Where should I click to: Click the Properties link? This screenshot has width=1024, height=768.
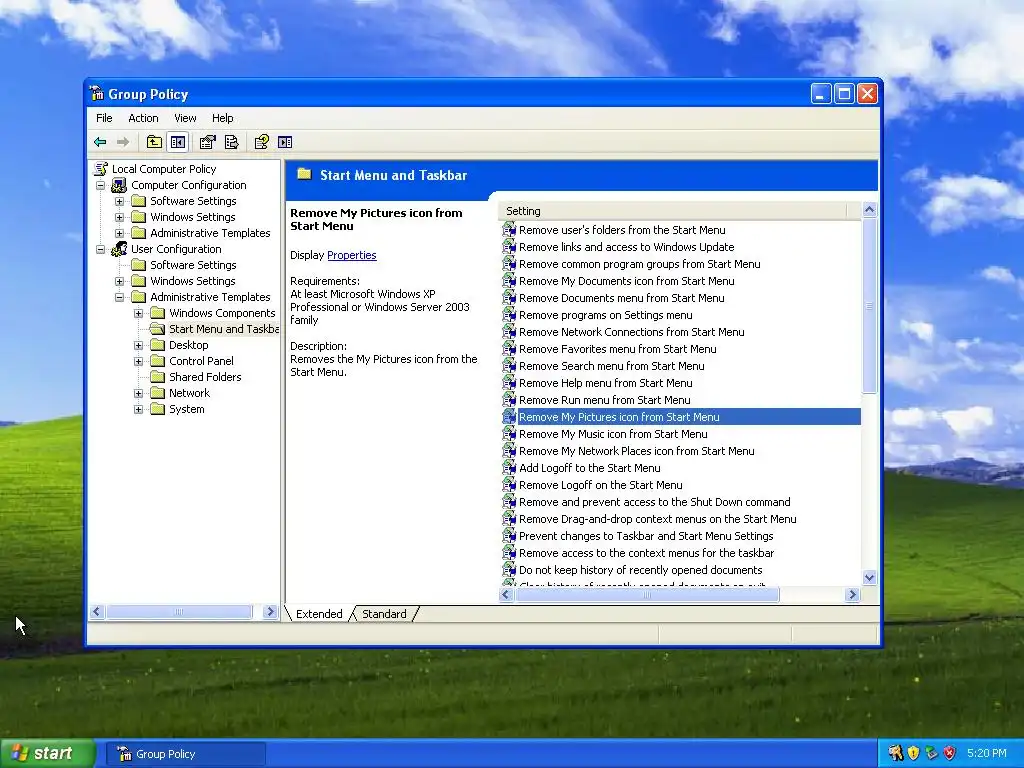point(351,255)
